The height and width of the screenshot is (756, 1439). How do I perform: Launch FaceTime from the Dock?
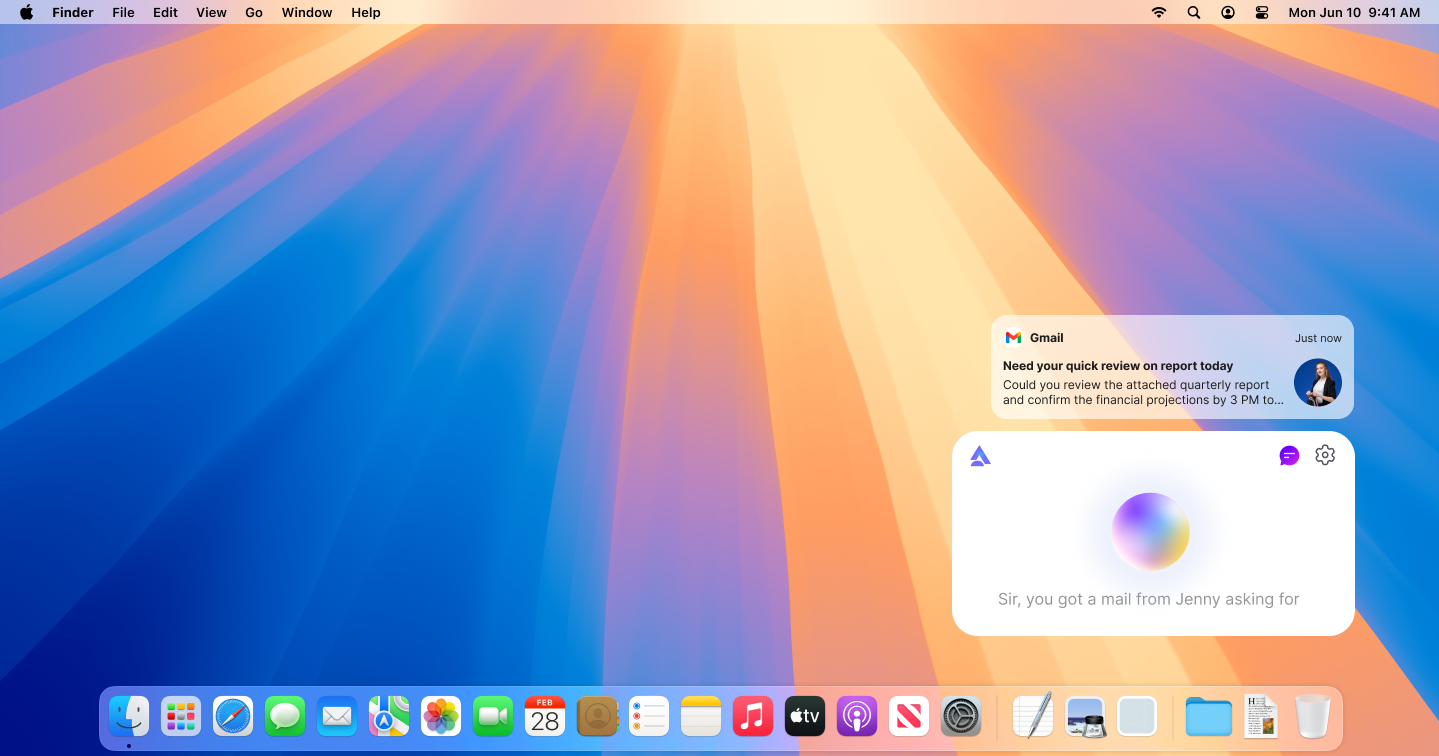click(x=493, y=716)
